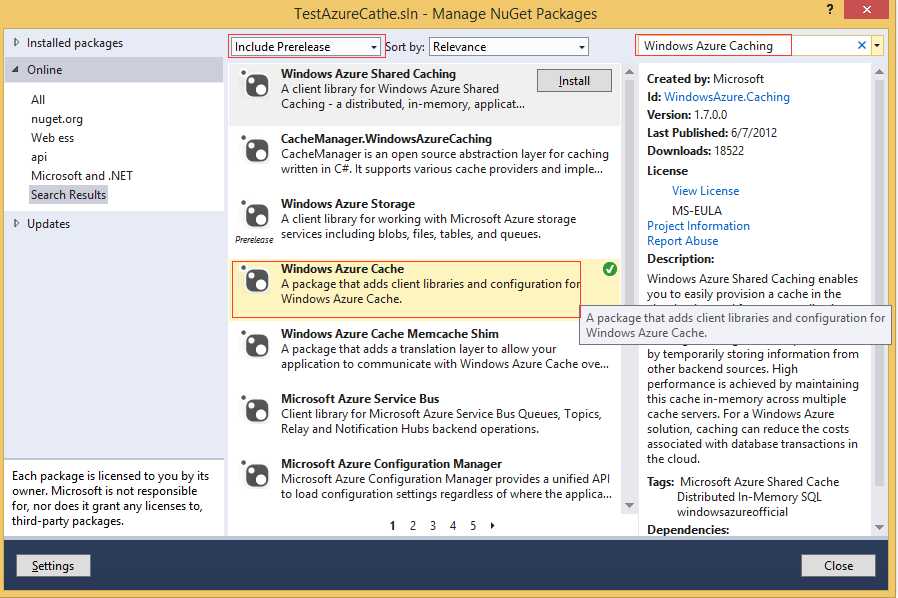Click the Downloads 18522 text
Image resolution: width=898 pixels, height=598 pixels.
[695, 151]
